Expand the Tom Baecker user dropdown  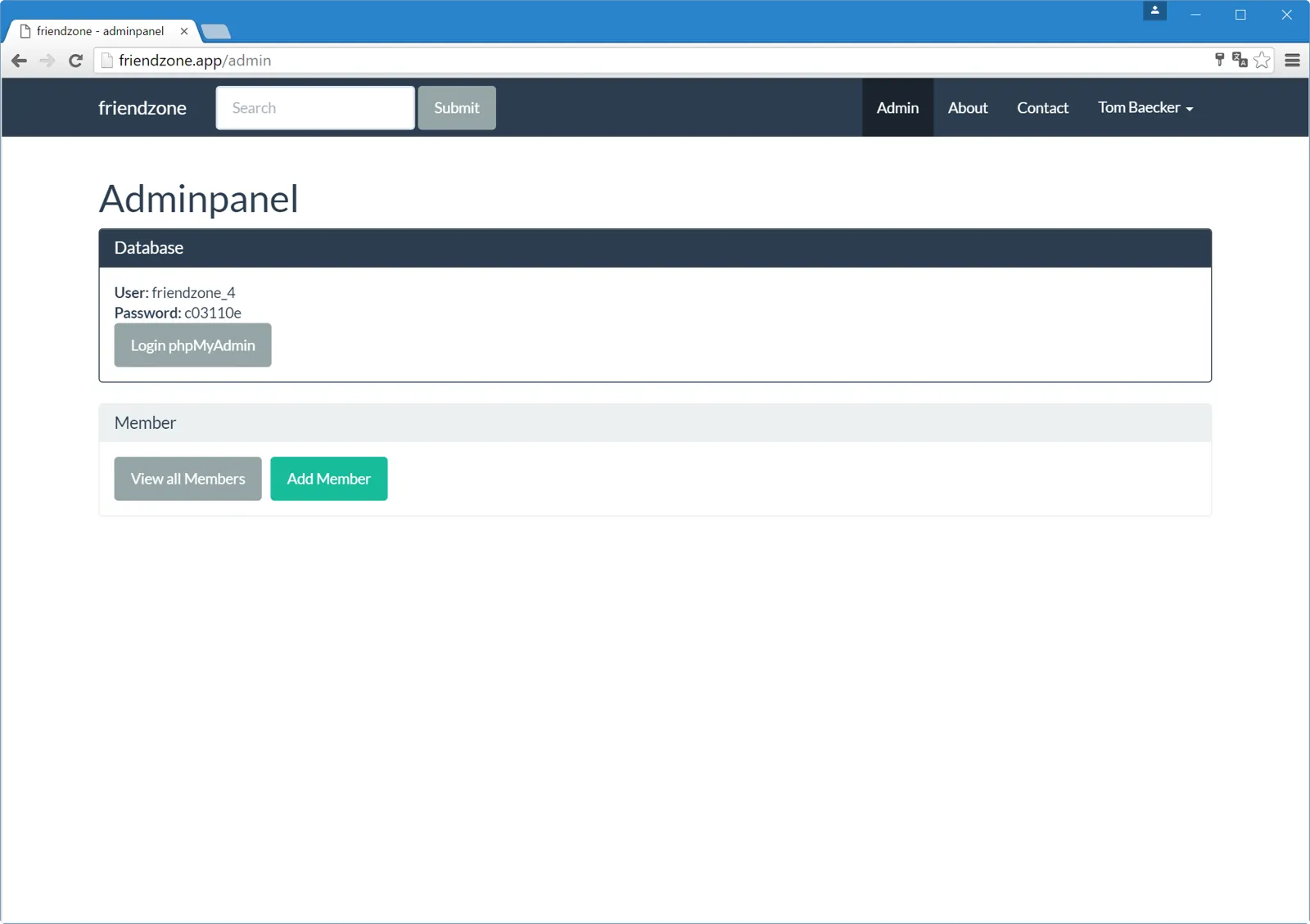coord(1145,108)
